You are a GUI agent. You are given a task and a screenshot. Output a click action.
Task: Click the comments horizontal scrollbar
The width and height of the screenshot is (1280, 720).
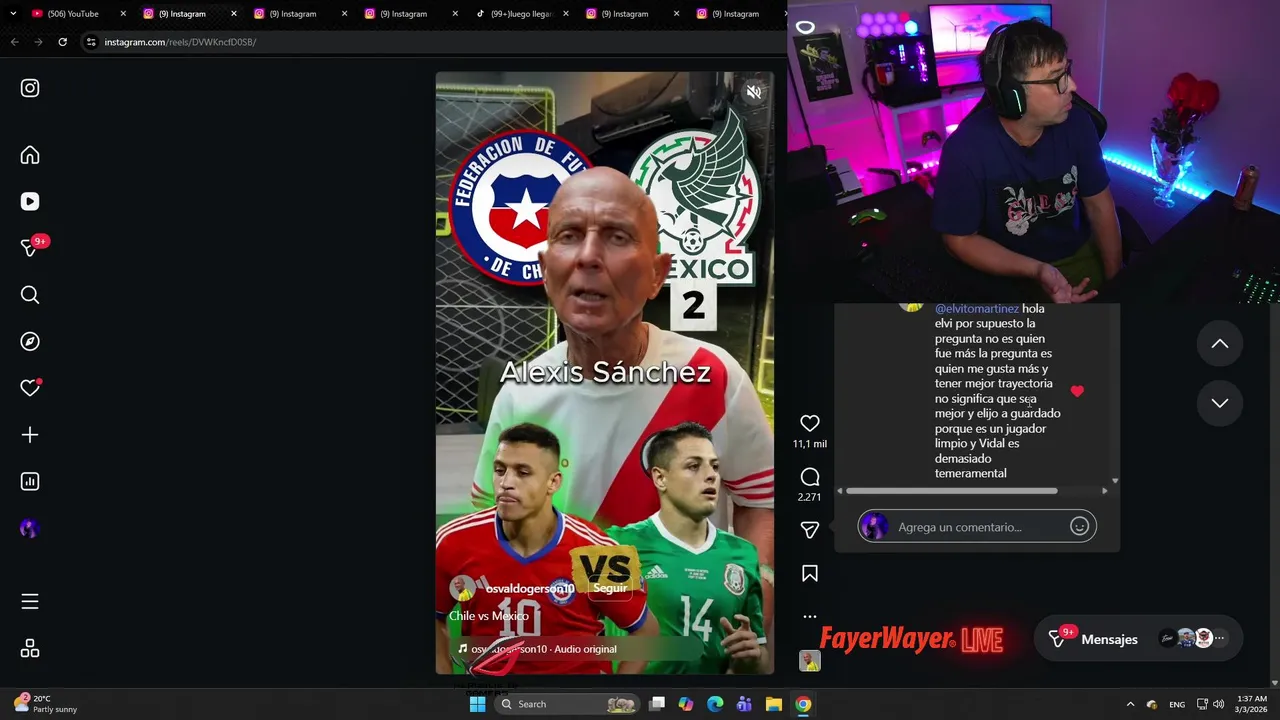(952, 491)
